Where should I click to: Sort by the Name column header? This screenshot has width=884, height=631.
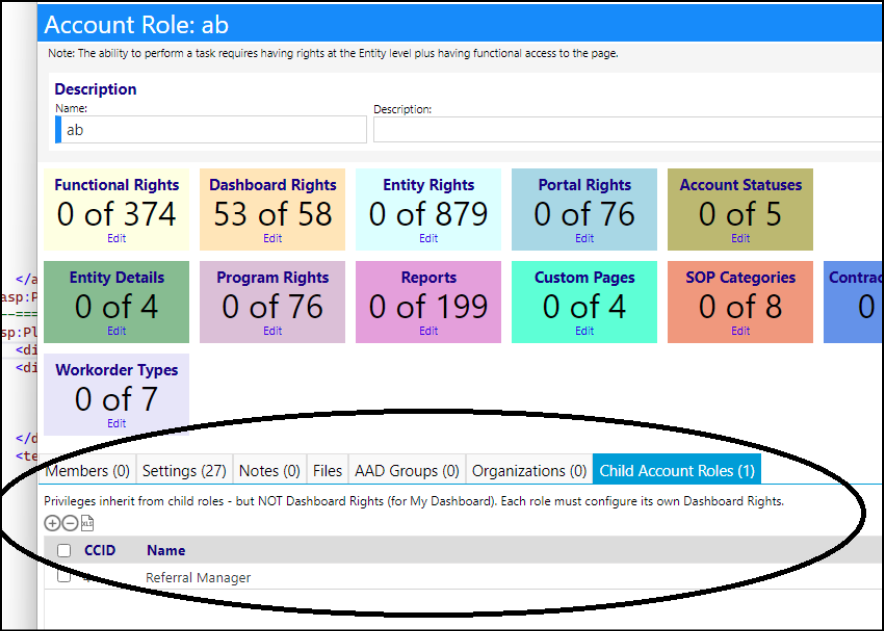(166, 550)
